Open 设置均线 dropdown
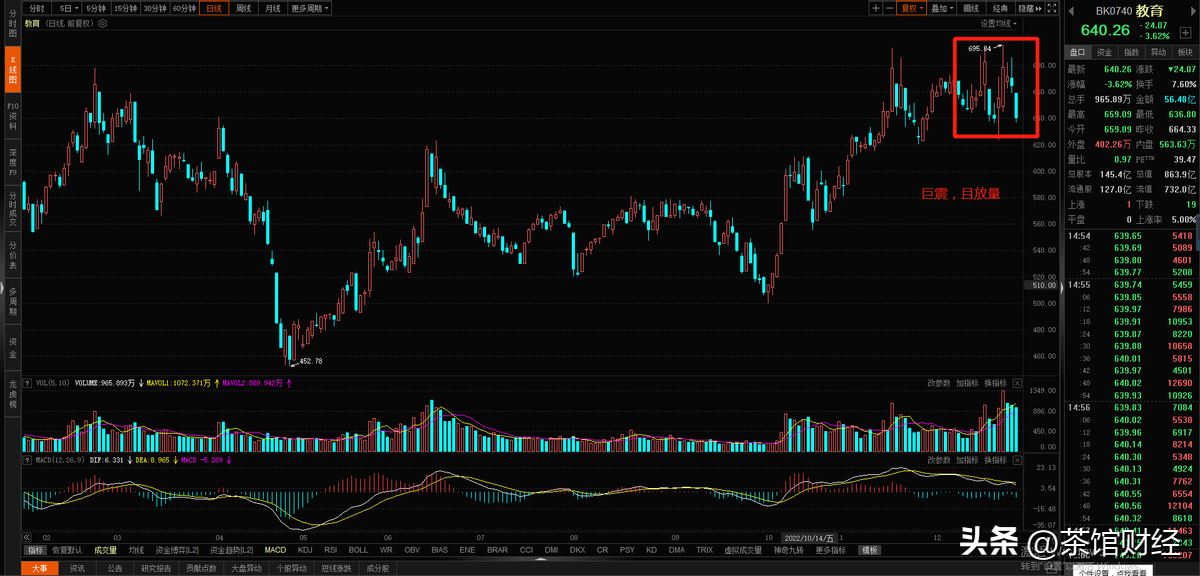 point(999,23)
